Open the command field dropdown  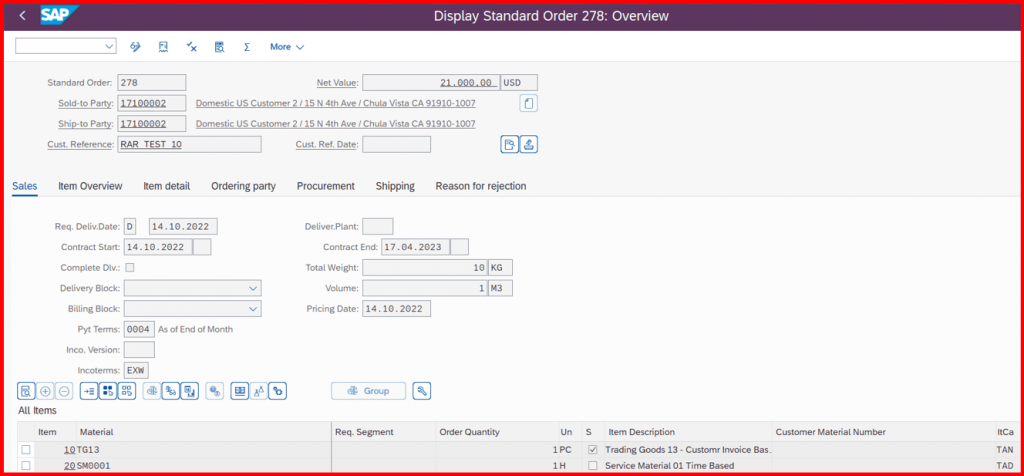tap(108, 46)
